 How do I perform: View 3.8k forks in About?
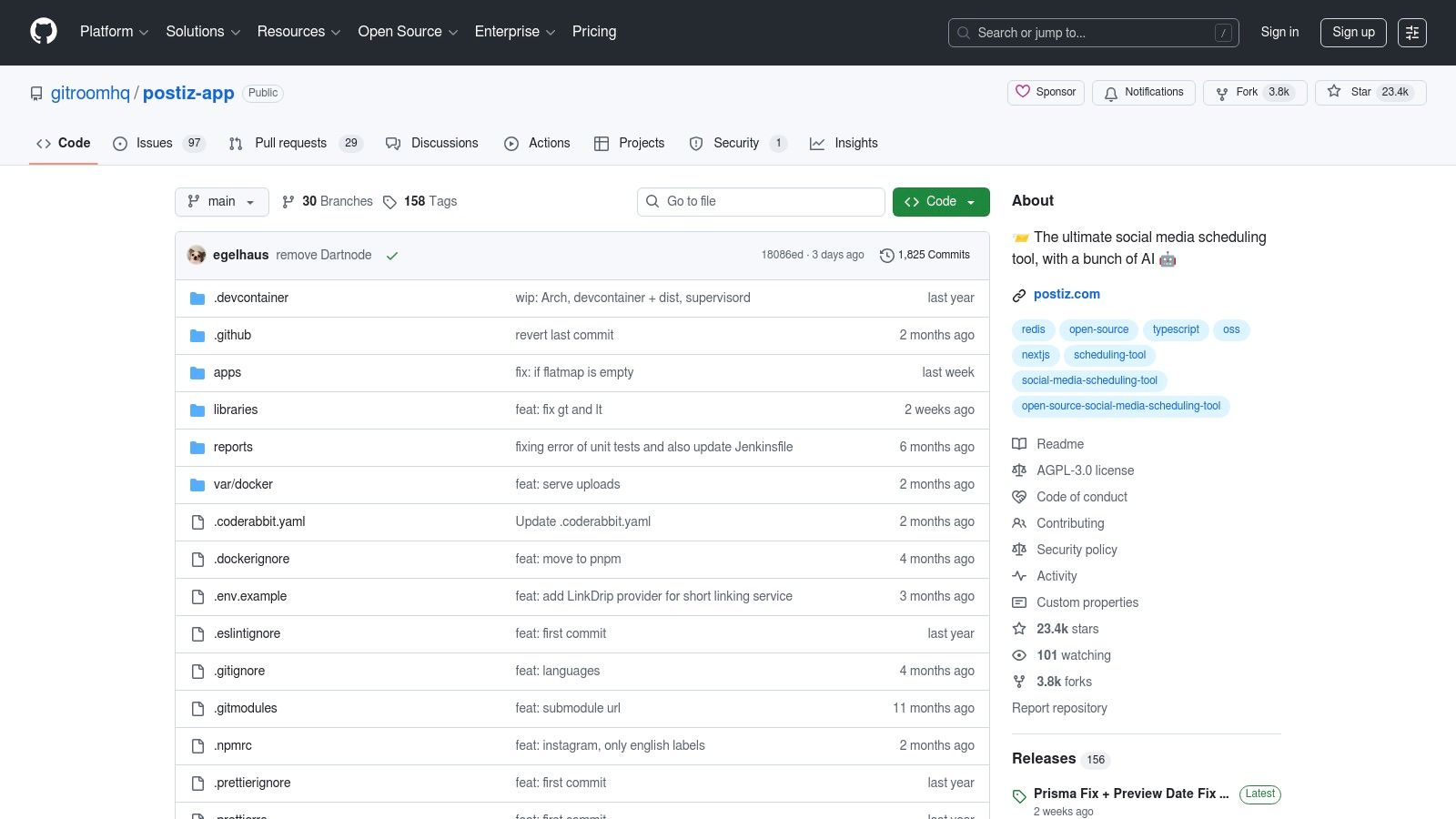click(x=1052, y=682)
